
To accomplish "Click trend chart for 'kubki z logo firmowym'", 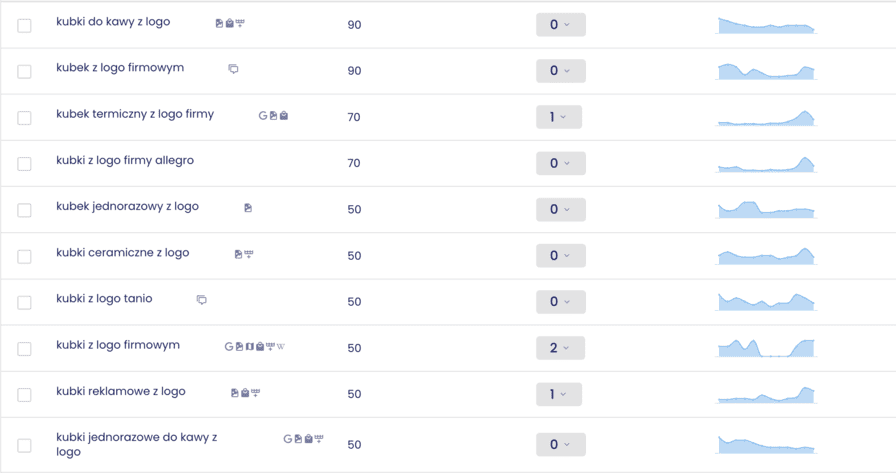I will [x=766, y=347].
